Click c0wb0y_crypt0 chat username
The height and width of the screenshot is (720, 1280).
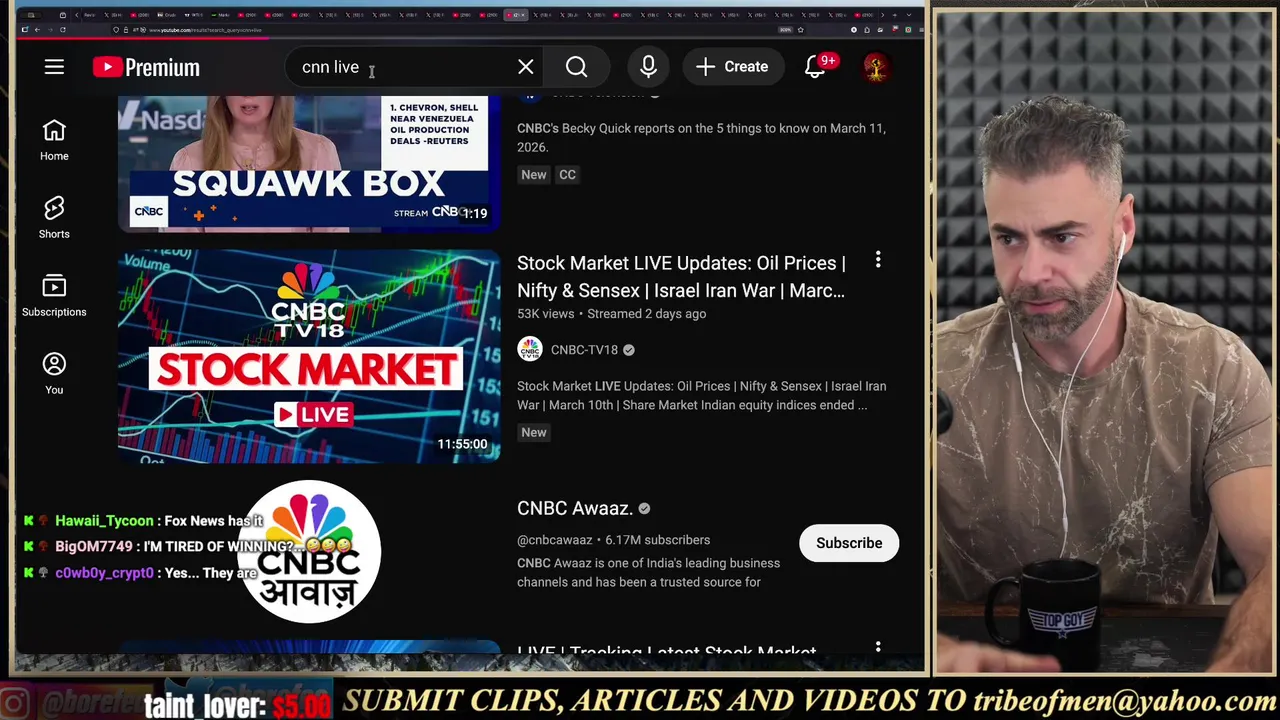point(104,573)
